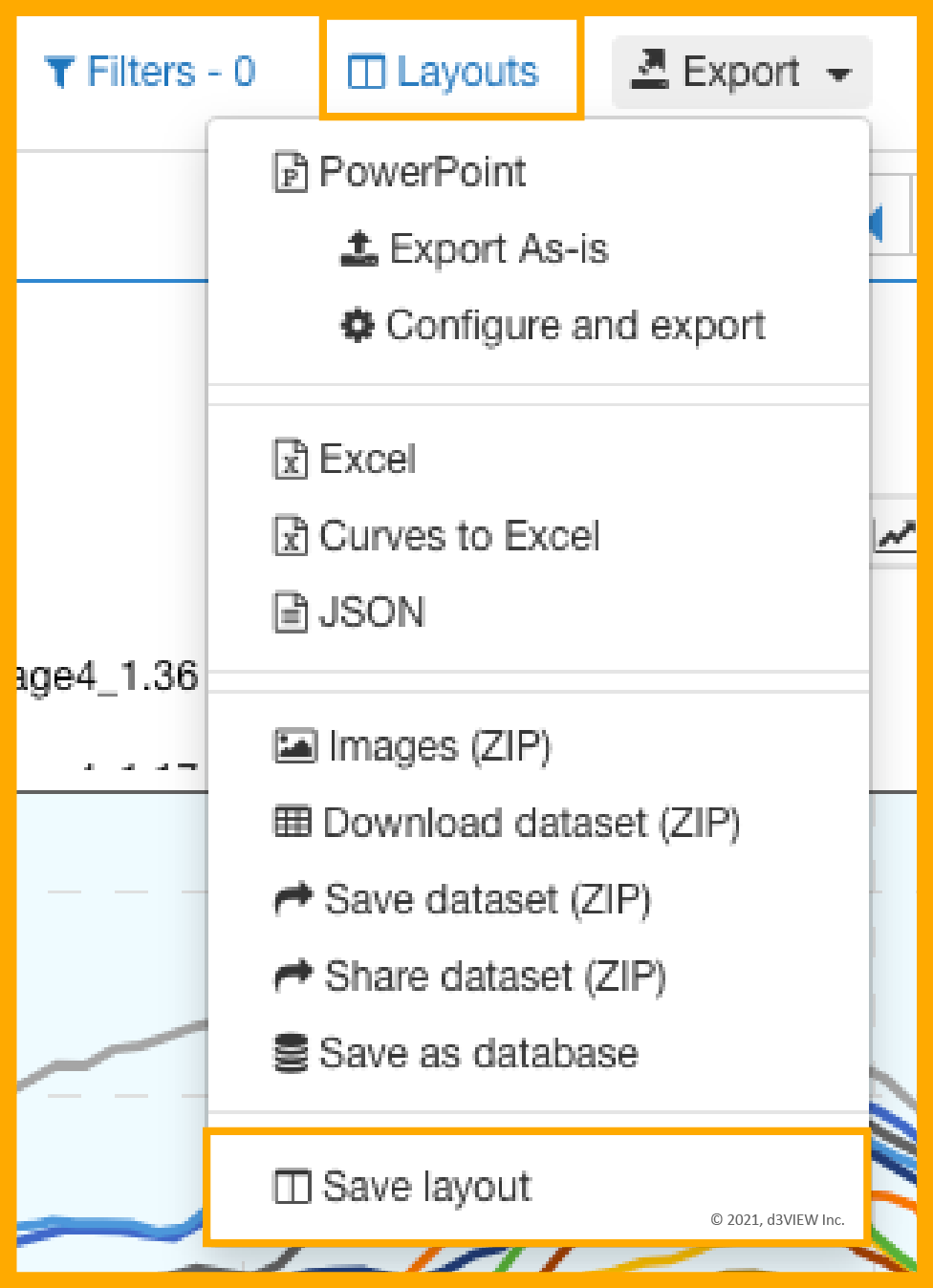Click the blue left-pointing arrow near the top right

tap(878, 220)
